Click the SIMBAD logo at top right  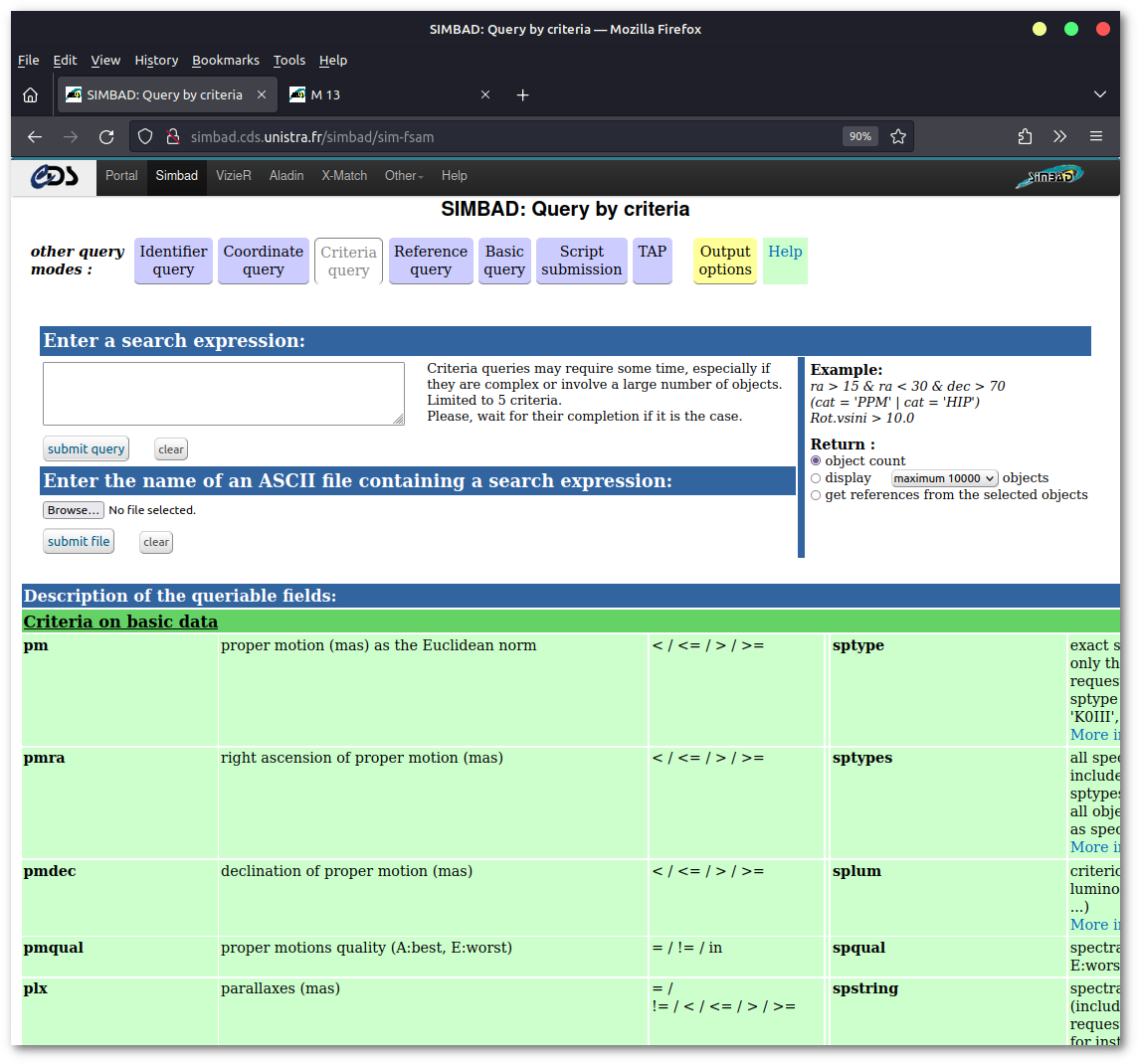pos(1049,176)
